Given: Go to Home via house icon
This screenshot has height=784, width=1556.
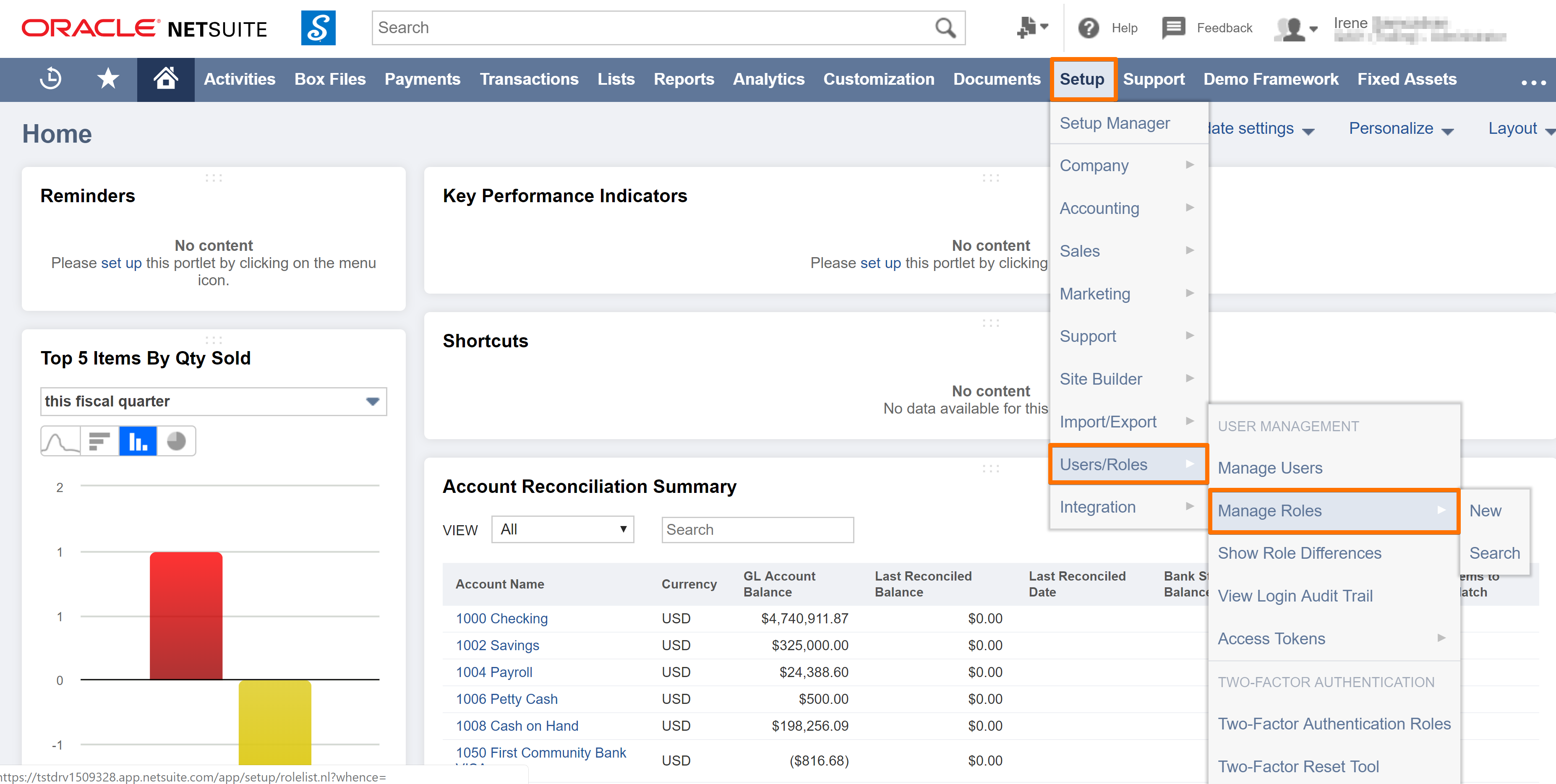Looking at the screenshot, I should pyautogui.click(x=165, y=79).
